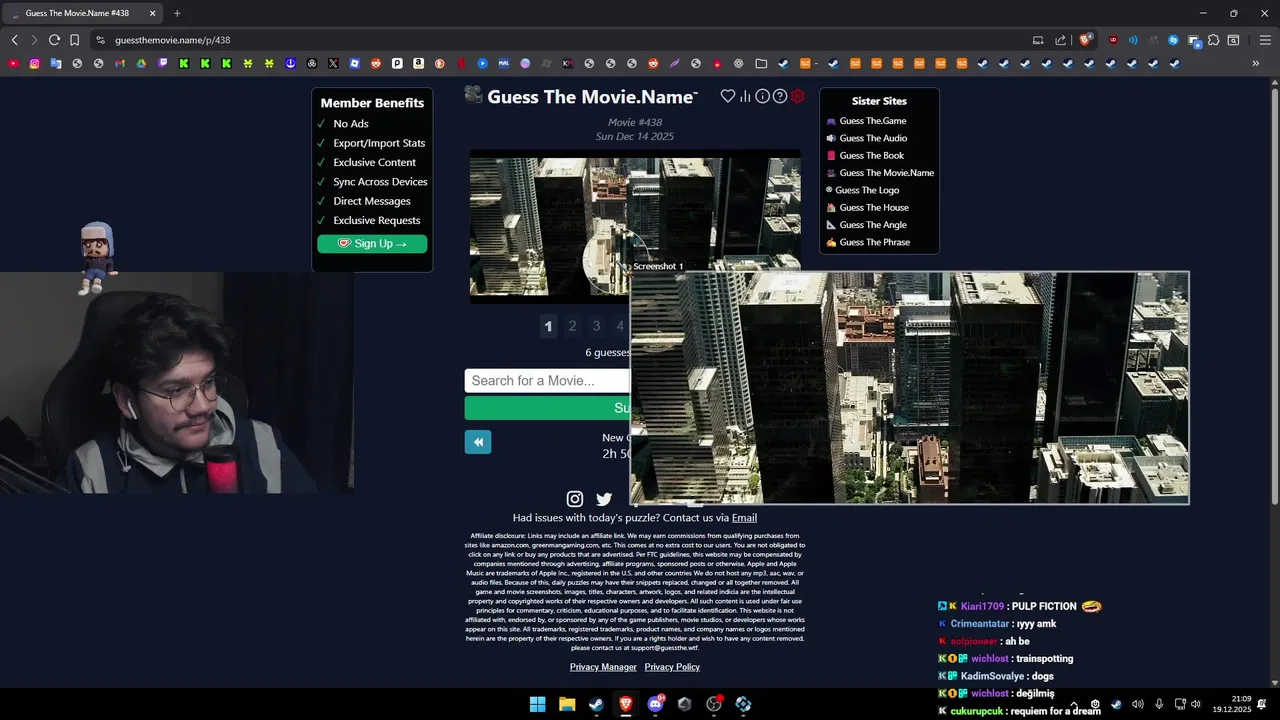Open the red settings gear icon
This screenshot has height=720, width=1280.
[x=797, y=96]
